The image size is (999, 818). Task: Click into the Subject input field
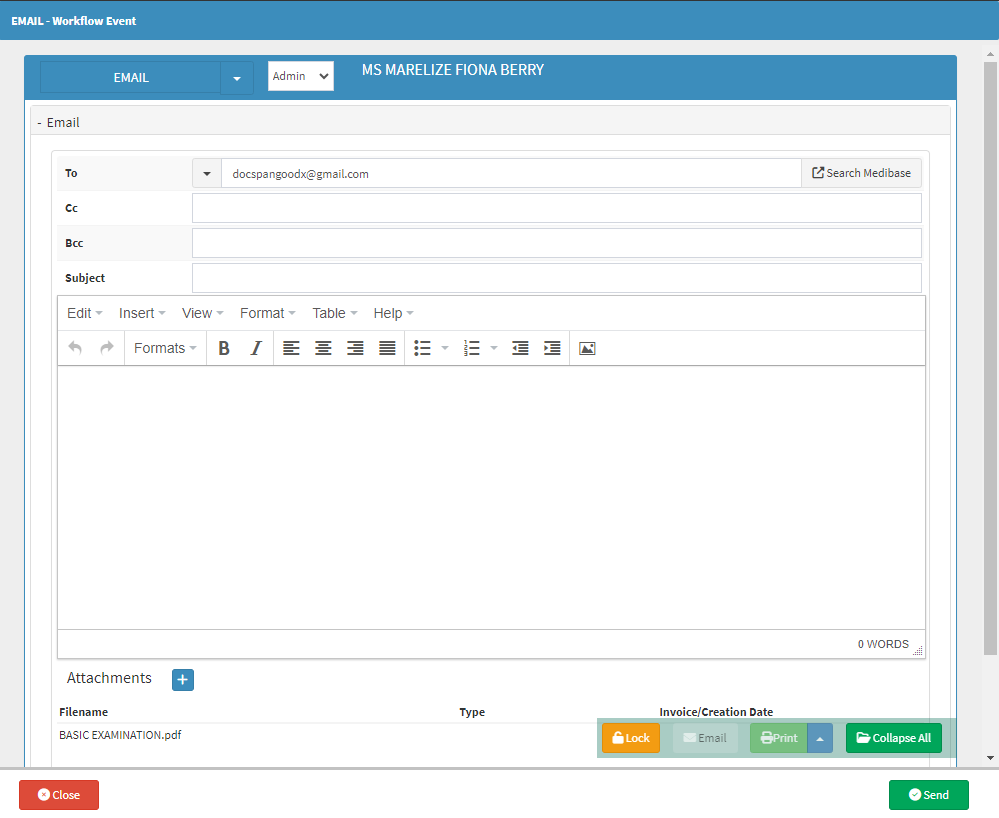[556, 278]
